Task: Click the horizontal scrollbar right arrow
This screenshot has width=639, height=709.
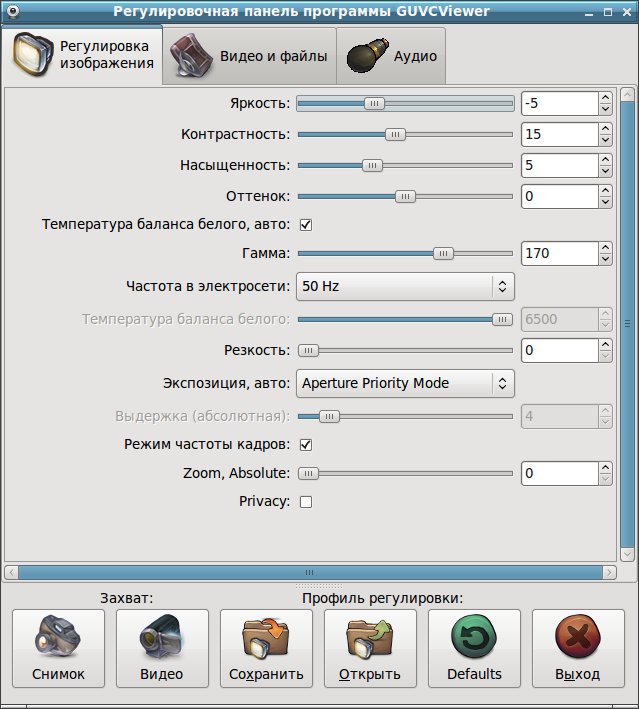Action: click(x=610, y=573)
